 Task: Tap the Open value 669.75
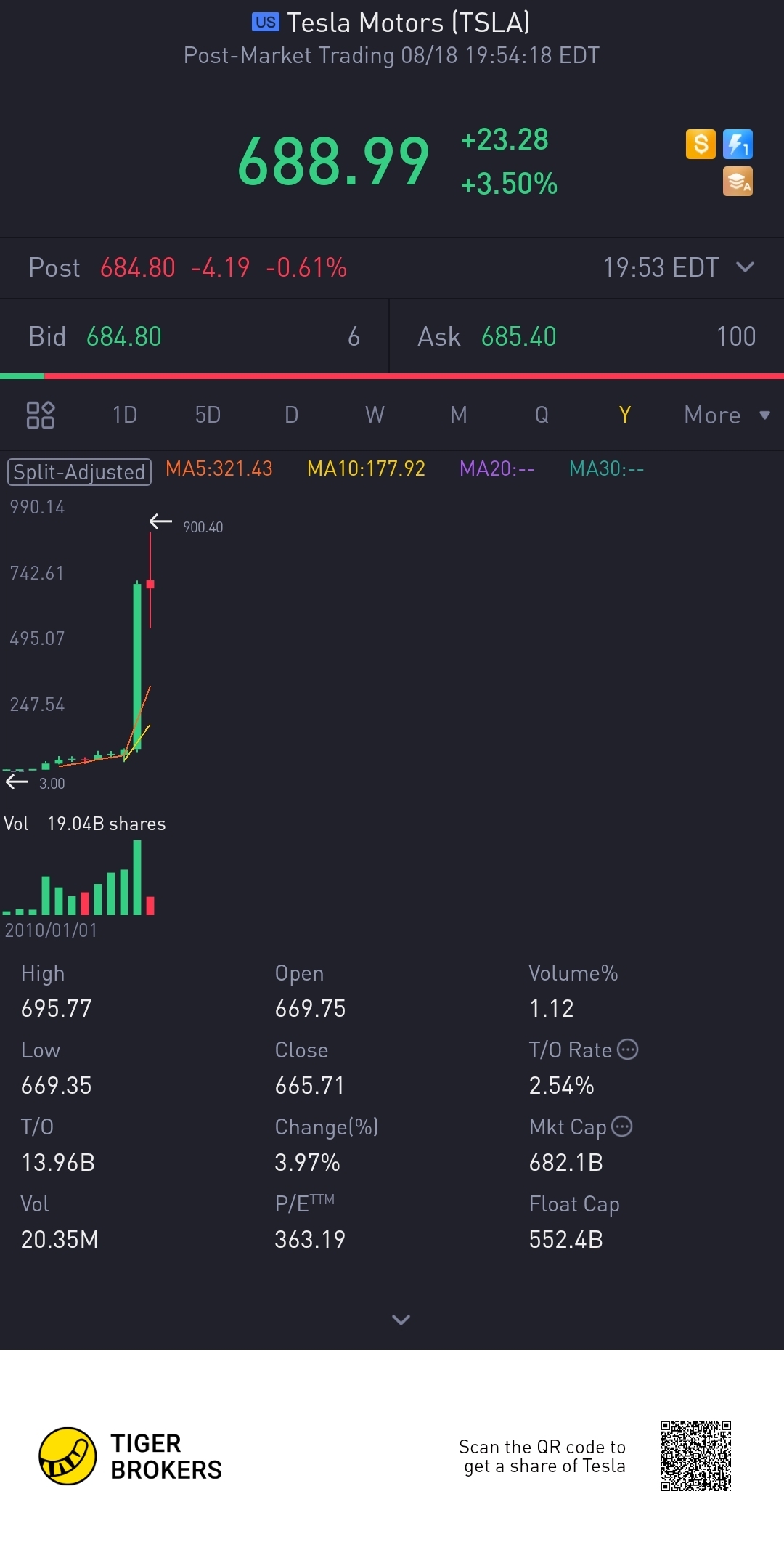[x=310, y=1008]
